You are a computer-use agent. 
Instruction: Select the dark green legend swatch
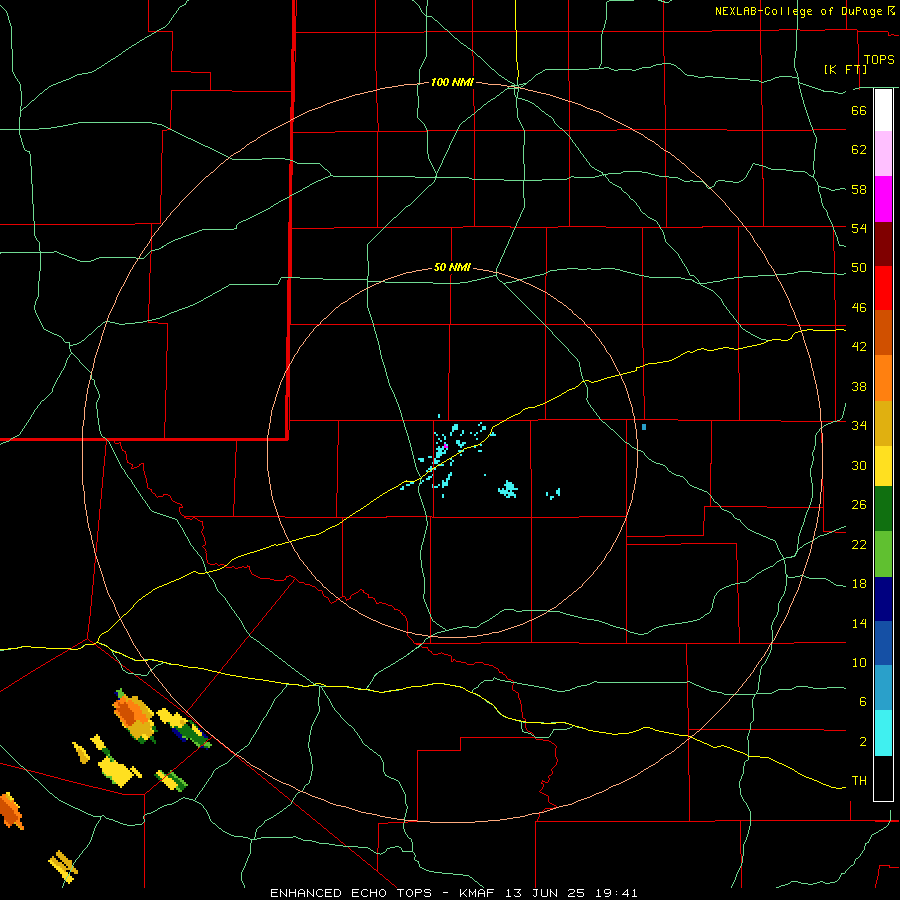tap(883, 509)
